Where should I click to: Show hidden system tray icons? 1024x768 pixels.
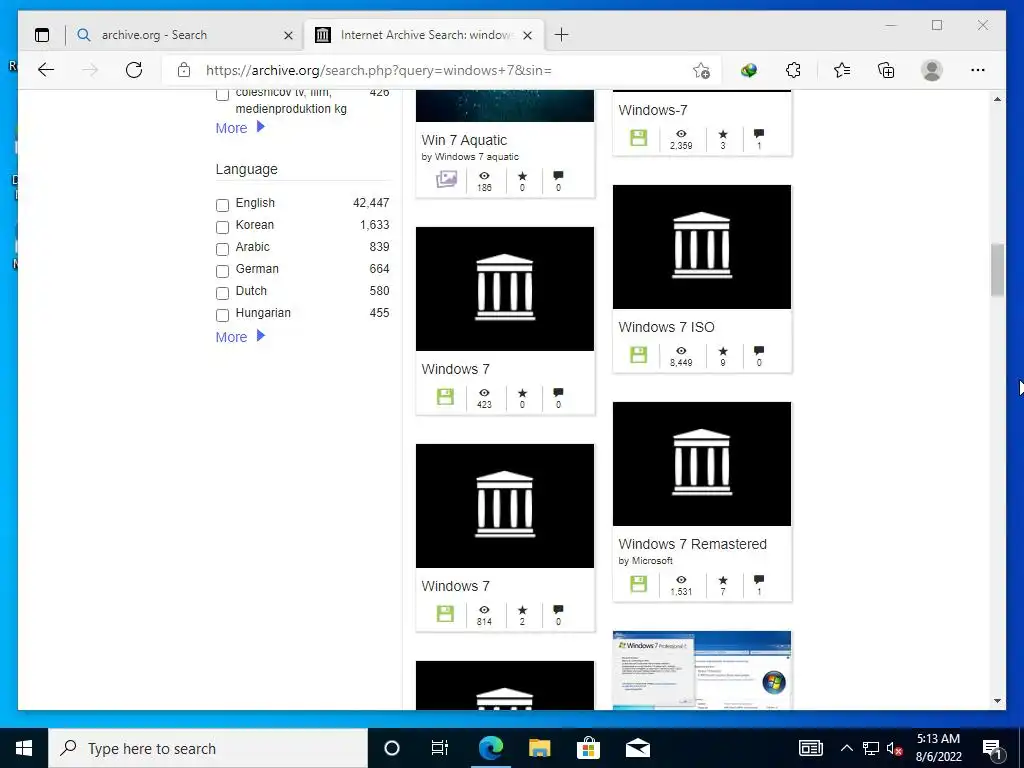[x=846, y=748]
